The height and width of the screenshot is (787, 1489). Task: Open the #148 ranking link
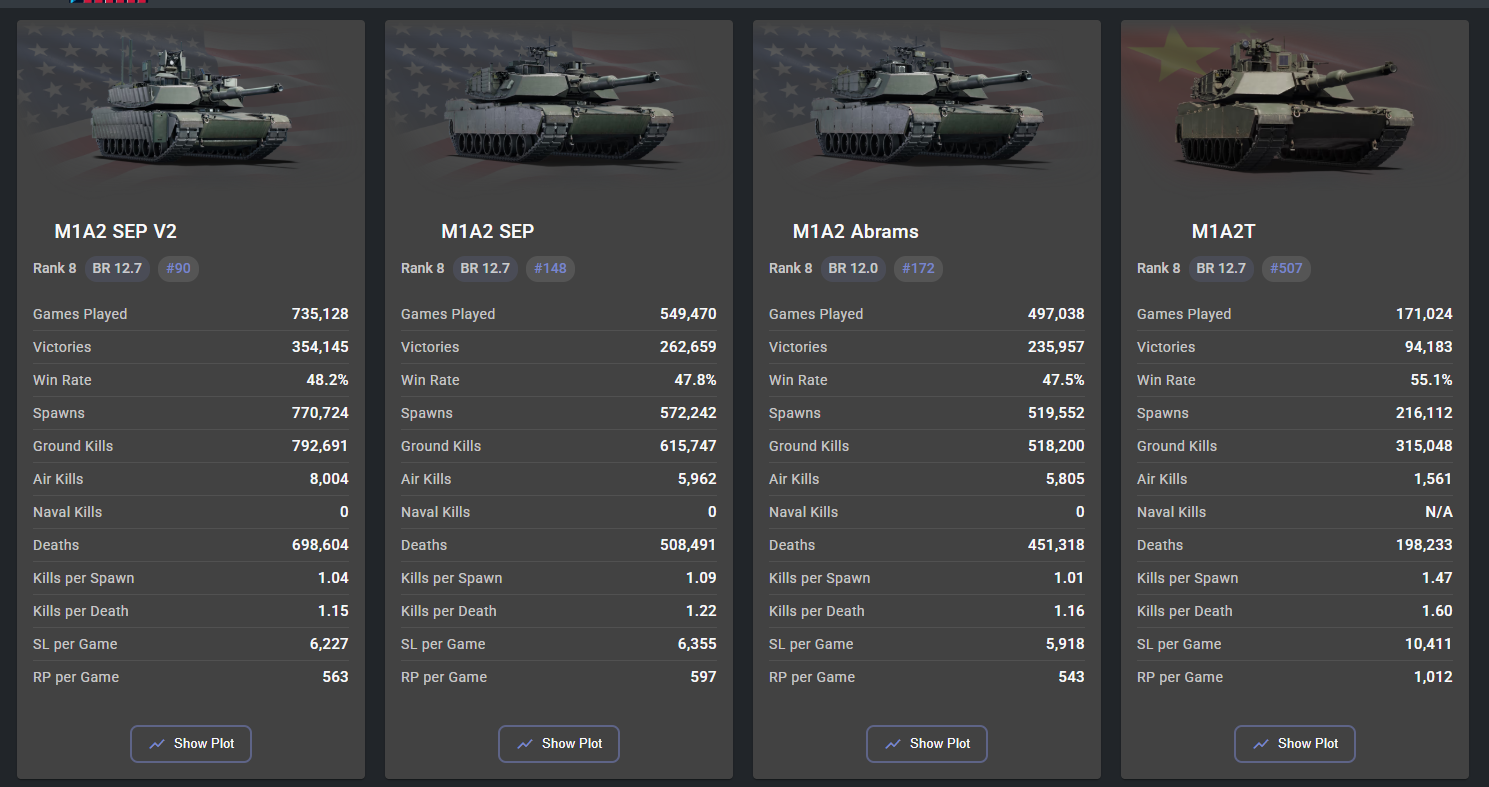click(x=550, y=268)
